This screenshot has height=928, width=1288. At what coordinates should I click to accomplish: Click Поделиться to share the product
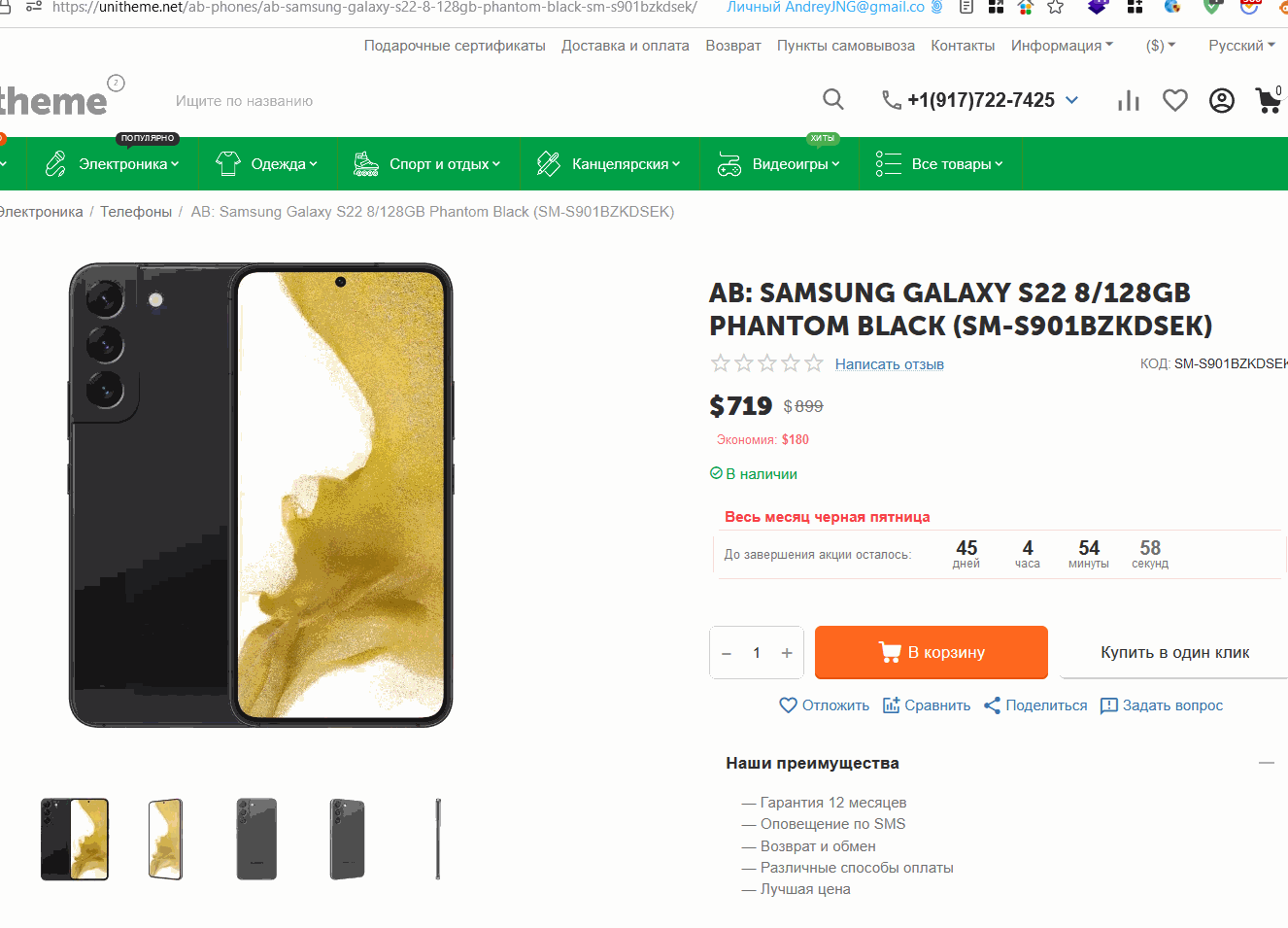click(1035, 705)
